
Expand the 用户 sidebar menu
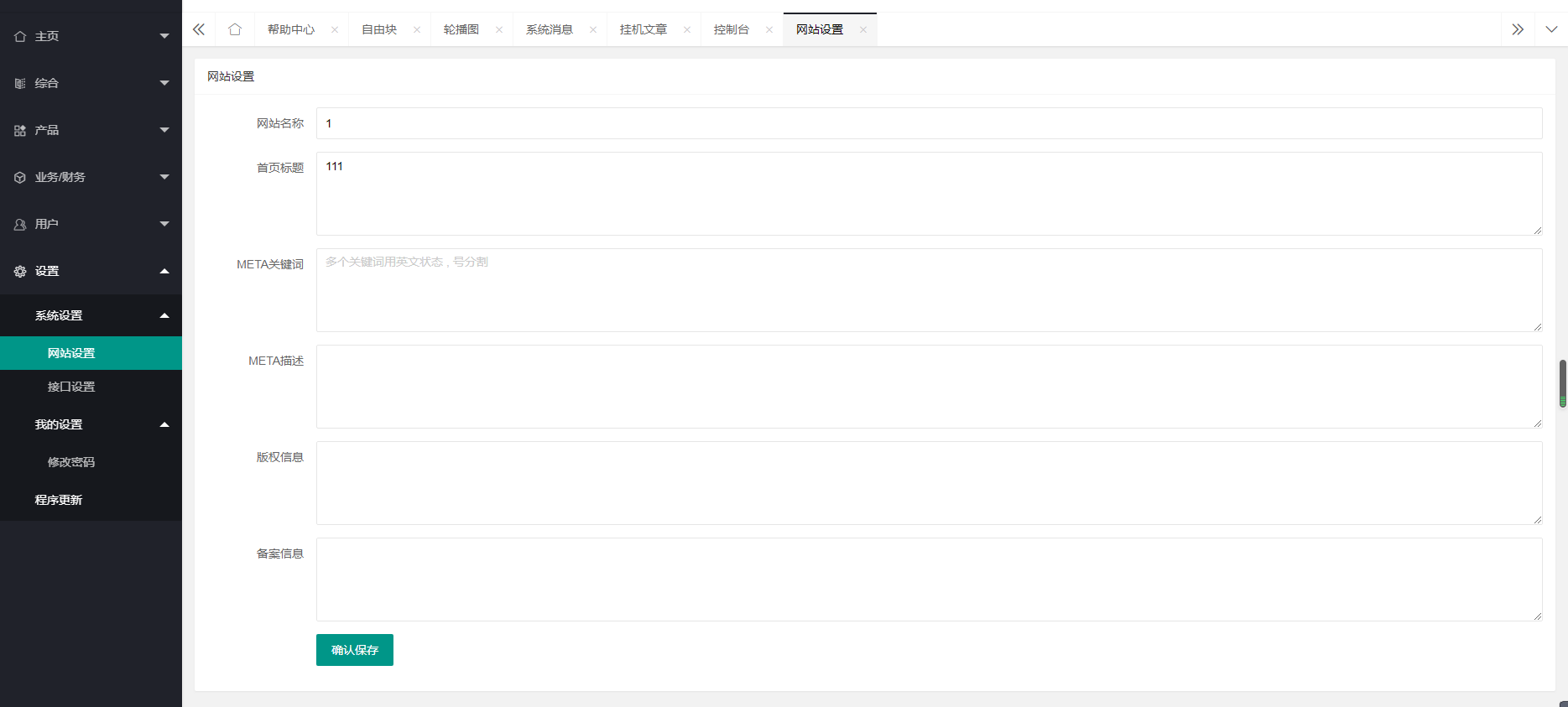pos(91,224)
